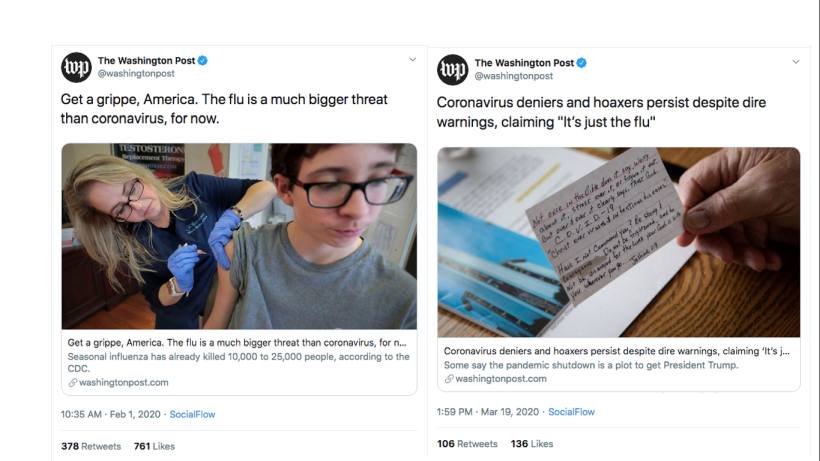820x461 pixels.
Task: Open @washingtonpost handle on right tweet
Action: (514, 76)
